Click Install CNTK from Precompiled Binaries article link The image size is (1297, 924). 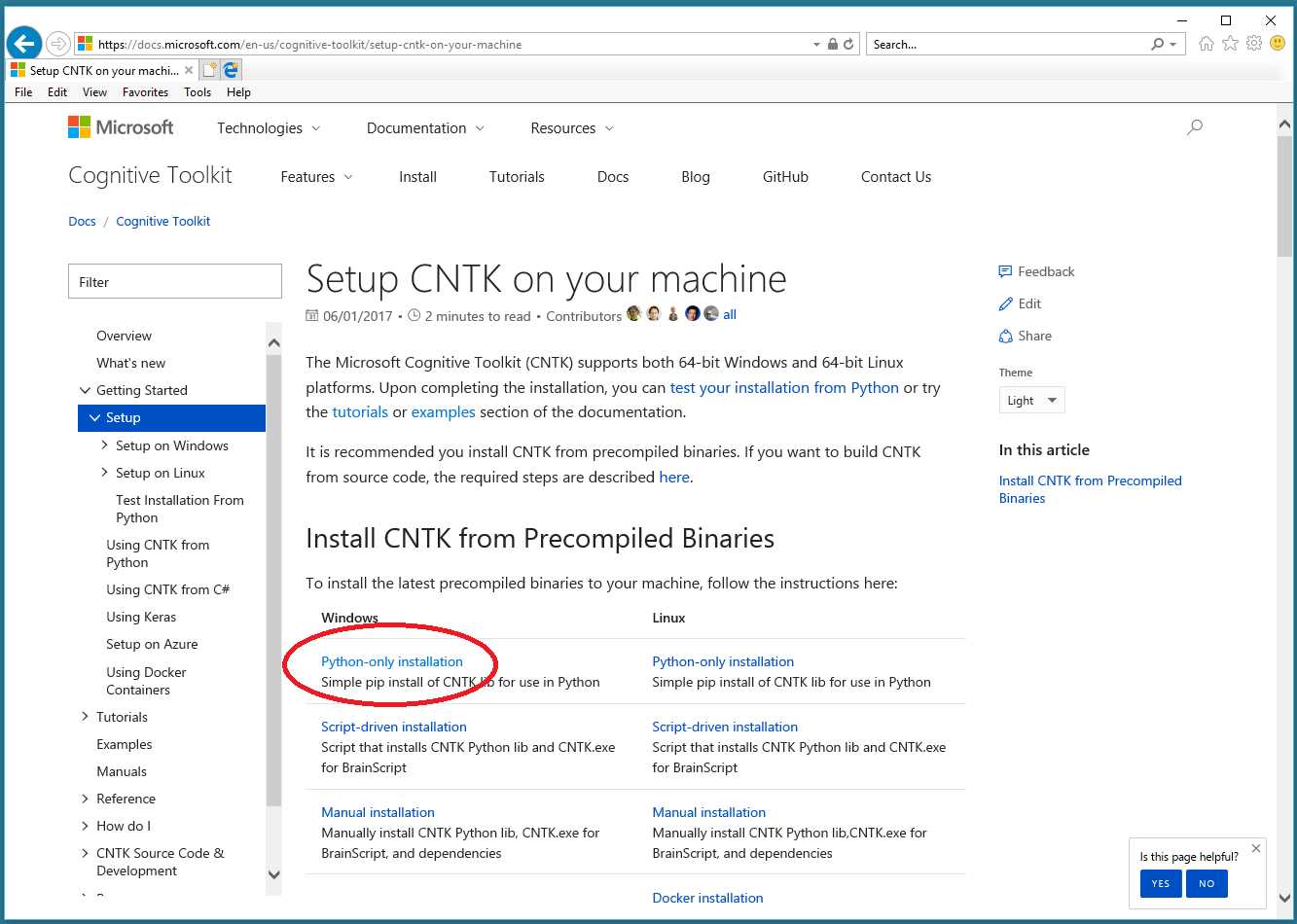tap(1090, 489)
